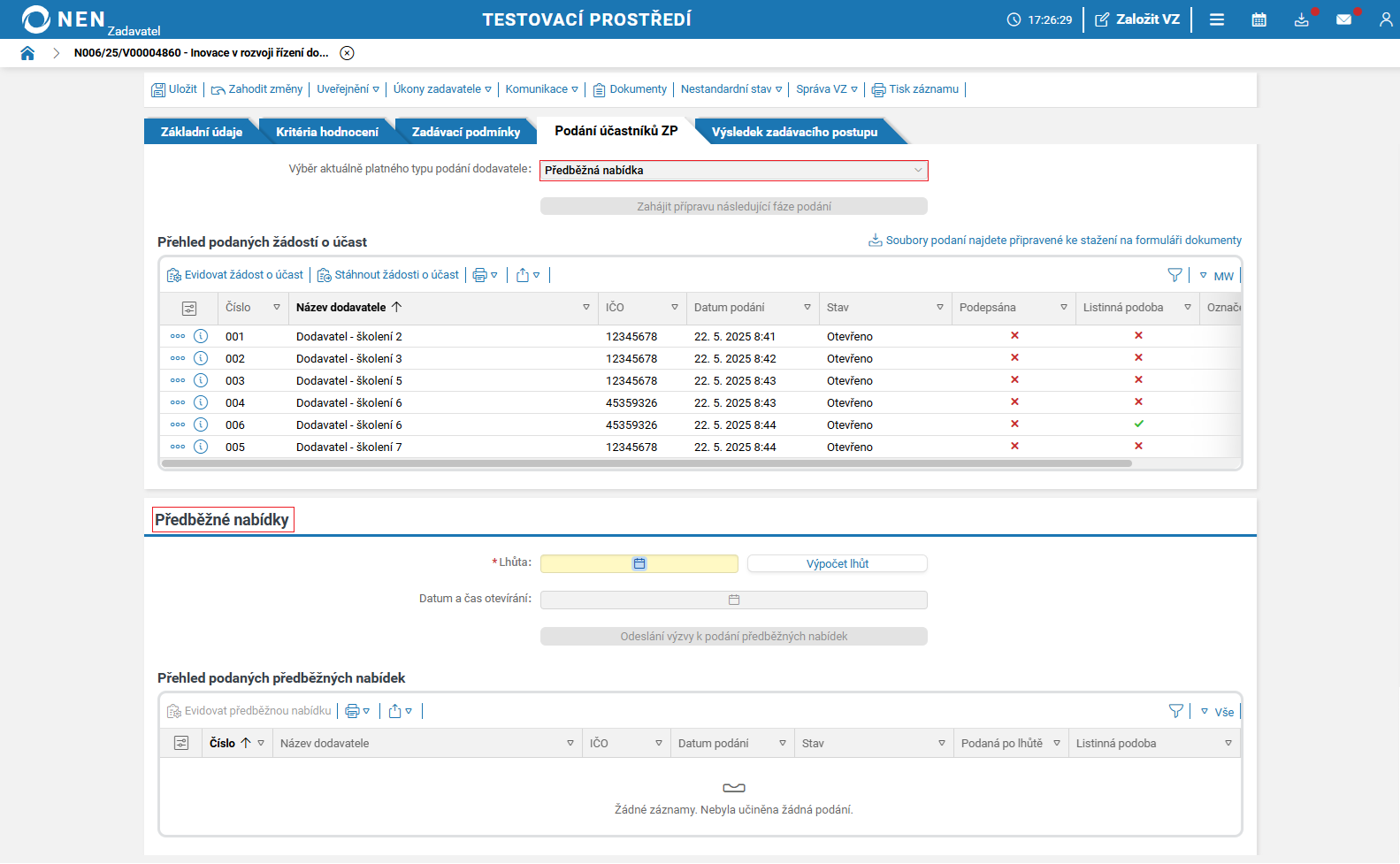1400x864 pixels.
Task: Open the Podepsána column filter arrow
Action: (x=1064, y=308)
